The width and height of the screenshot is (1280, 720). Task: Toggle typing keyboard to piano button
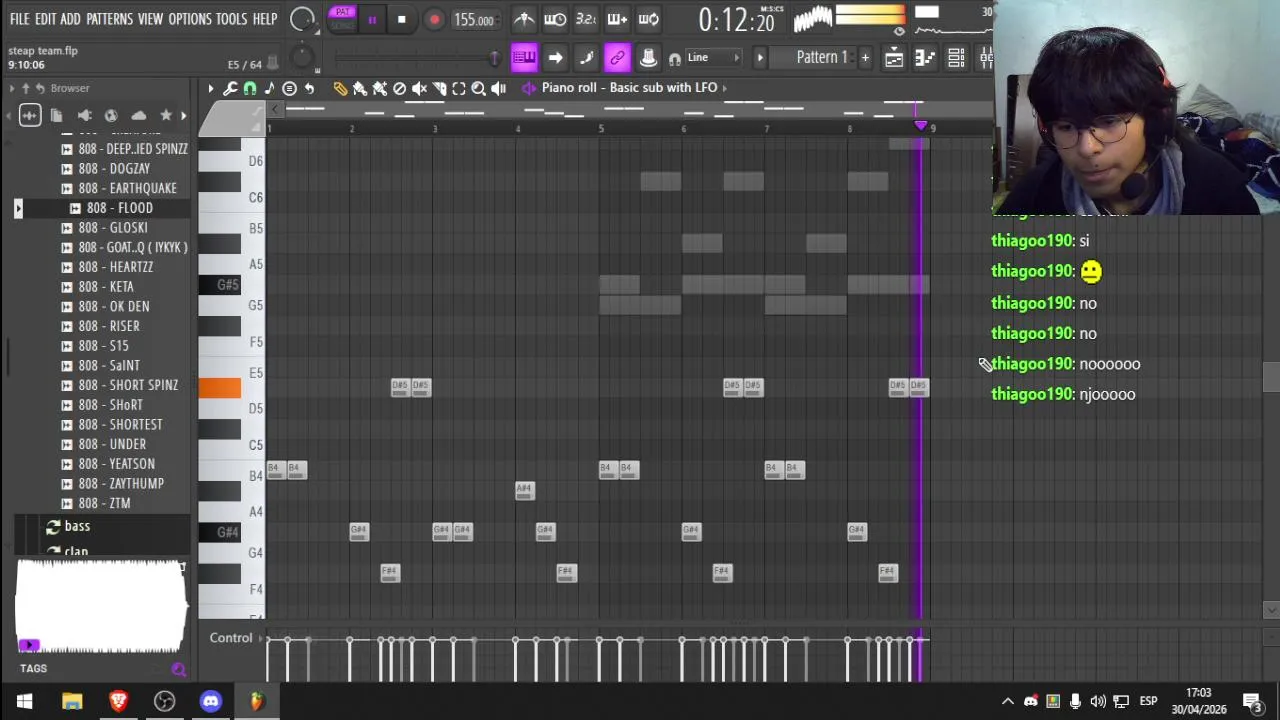click(x=524, y=58)
